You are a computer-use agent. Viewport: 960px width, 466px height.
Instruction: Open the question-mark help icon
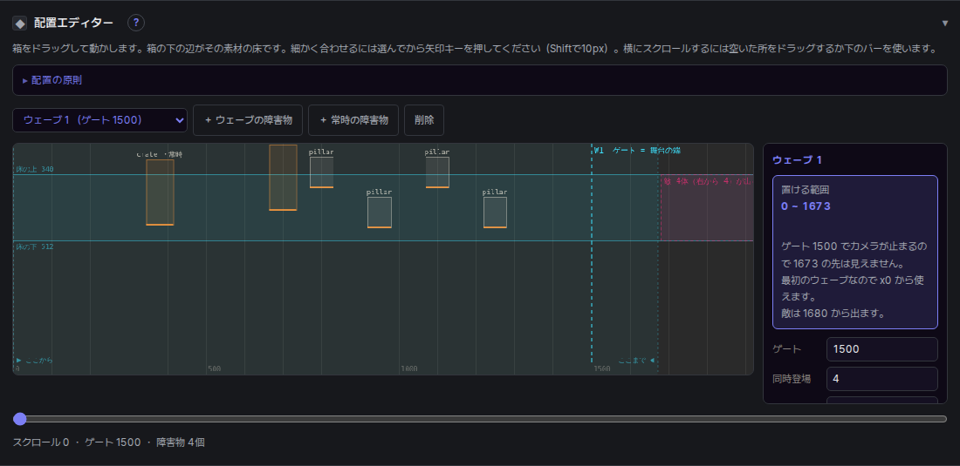[136, 23]
